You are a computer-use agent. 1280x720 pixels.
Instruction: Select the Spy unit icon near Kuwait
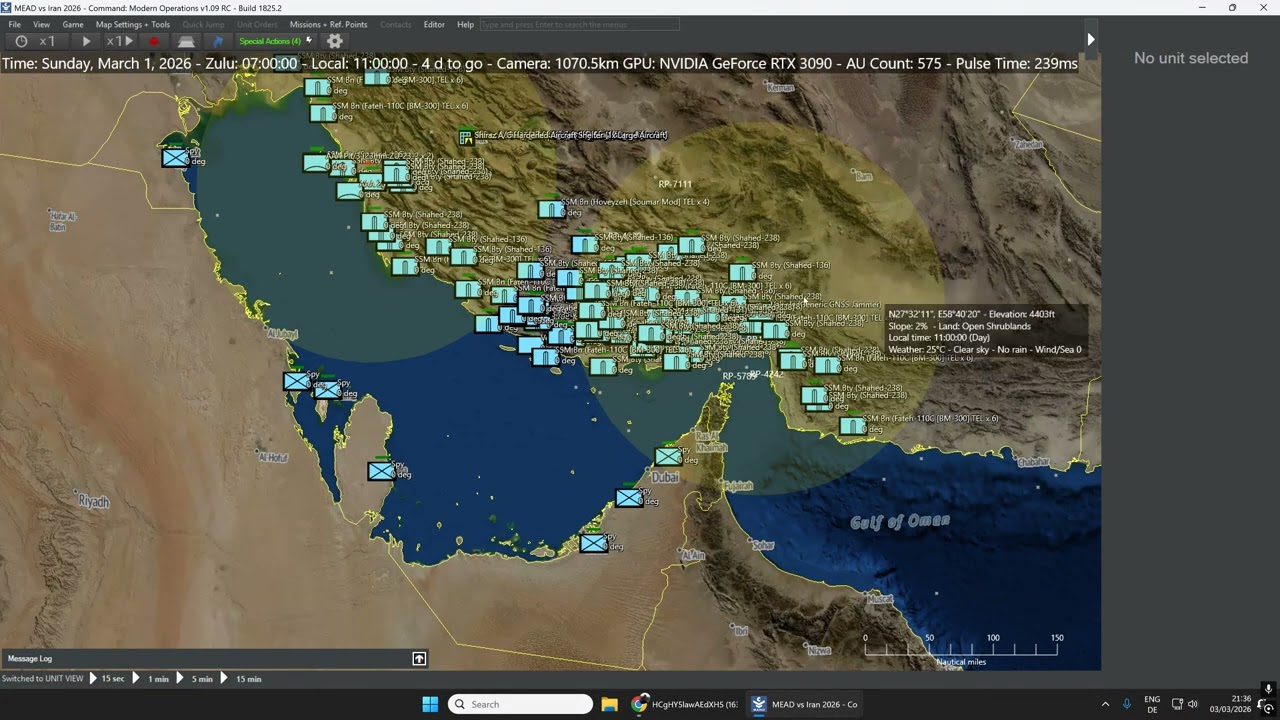tap(175, 157)
